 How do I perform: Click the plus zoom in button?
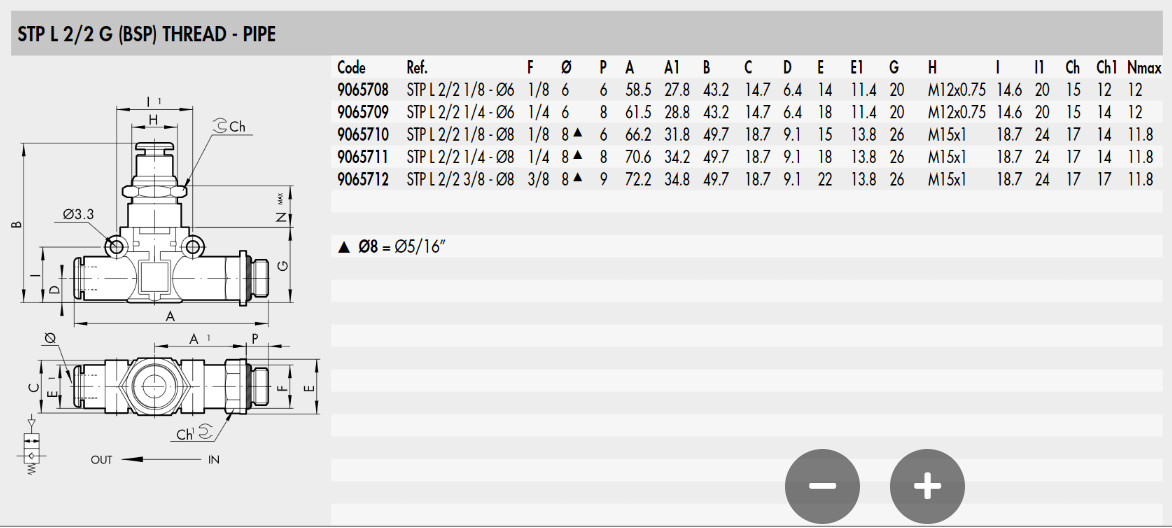click(x=928, y=486)
